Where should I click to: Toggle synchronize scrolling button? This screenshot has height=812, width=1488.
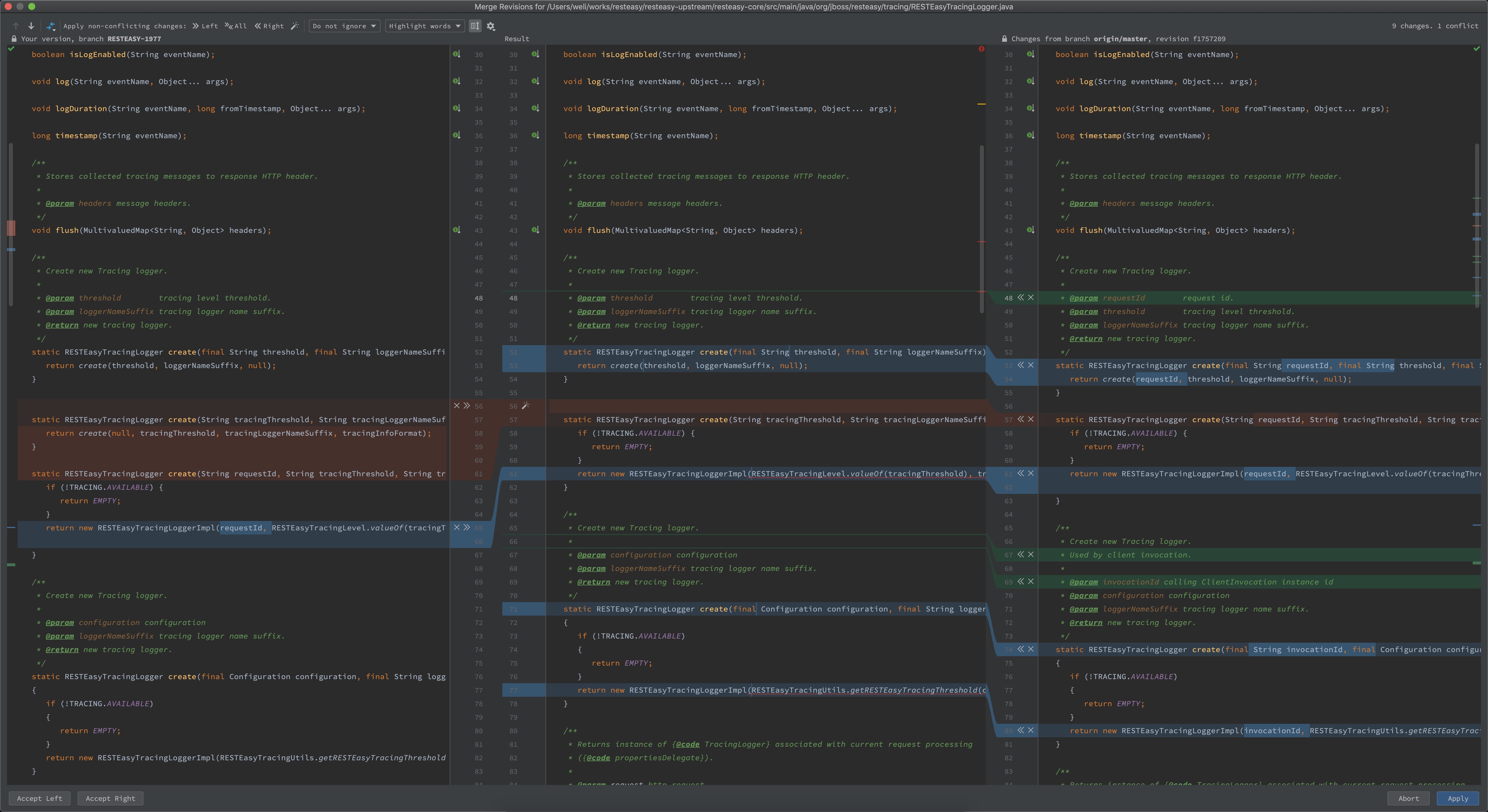click(x=475, y=26)
